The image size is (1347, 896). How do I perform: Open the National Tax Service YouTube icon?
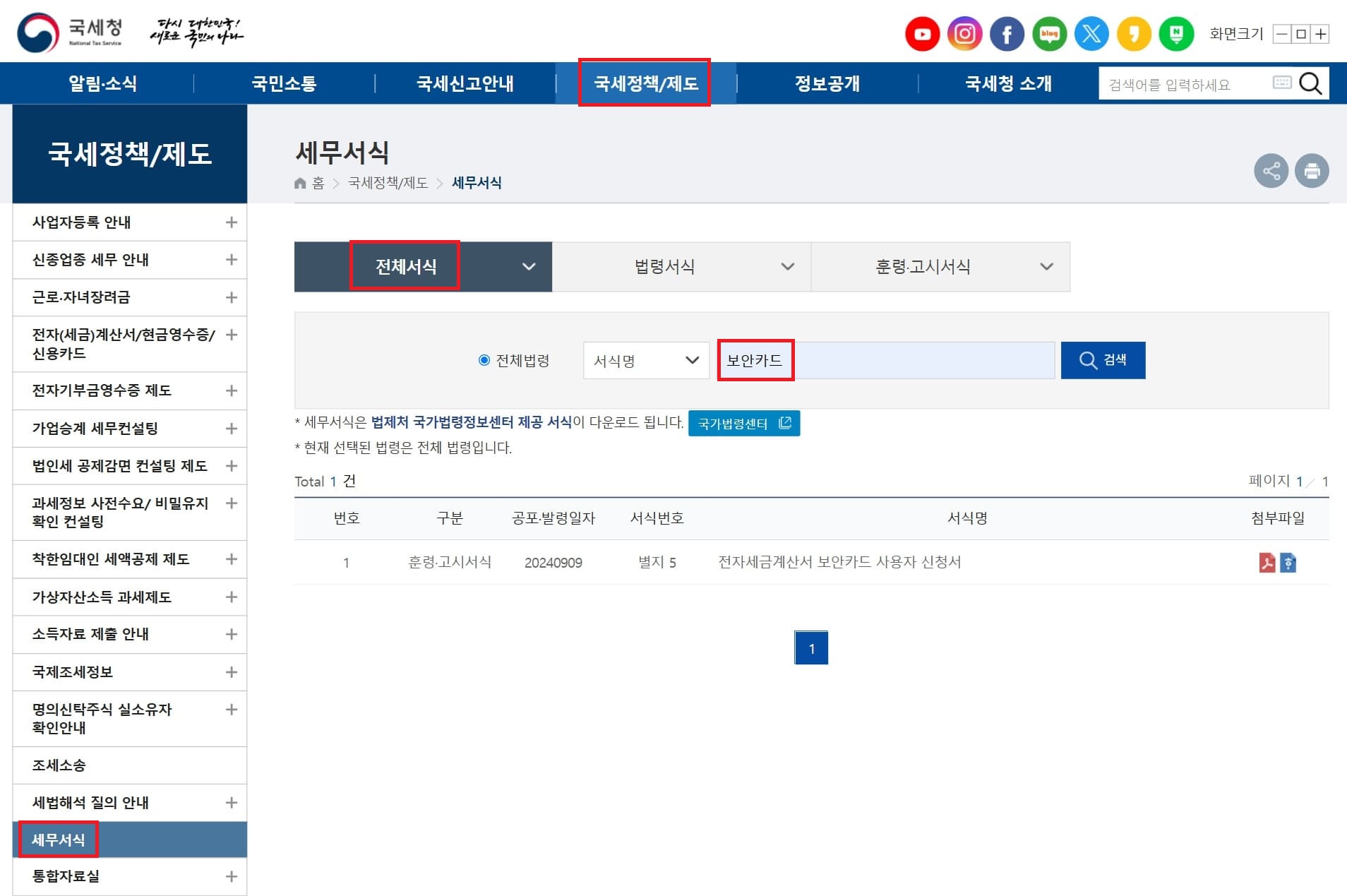(922, 33)
